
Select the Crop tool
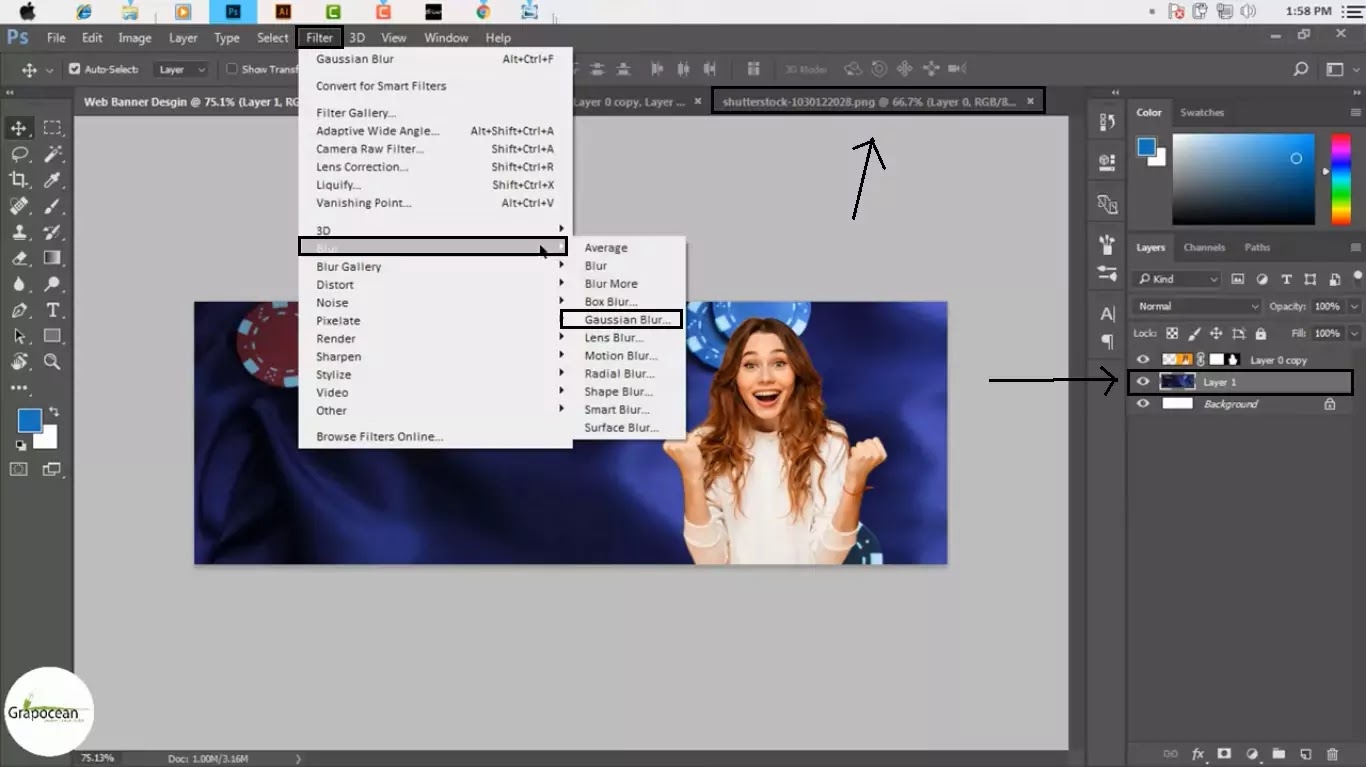pyautogui.click(x=19, y=180)
